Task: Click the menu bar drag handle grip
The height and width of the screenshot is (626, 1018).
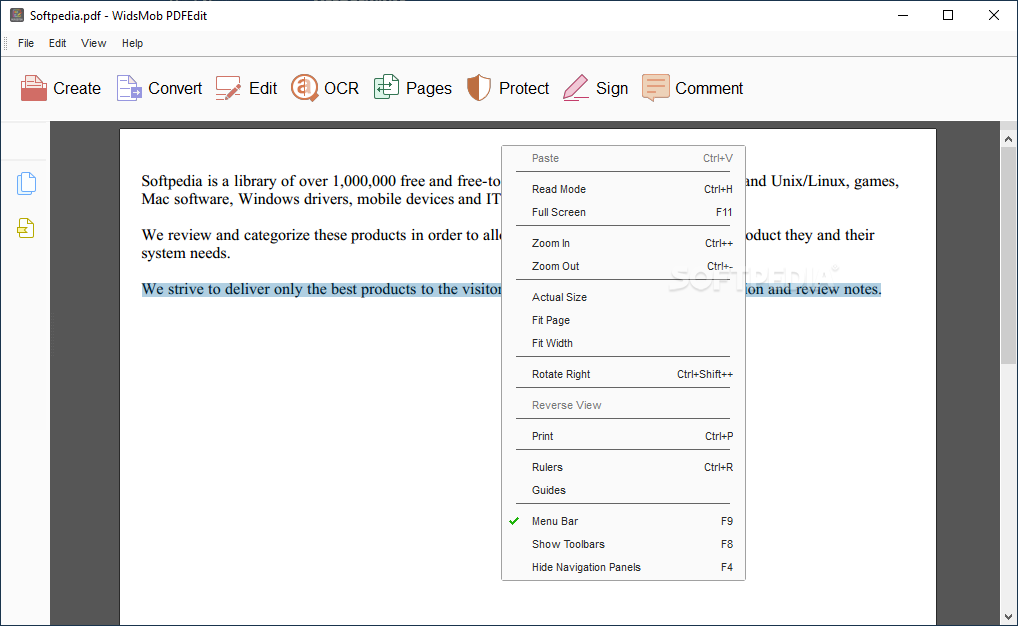Action: tap(6, 44)
